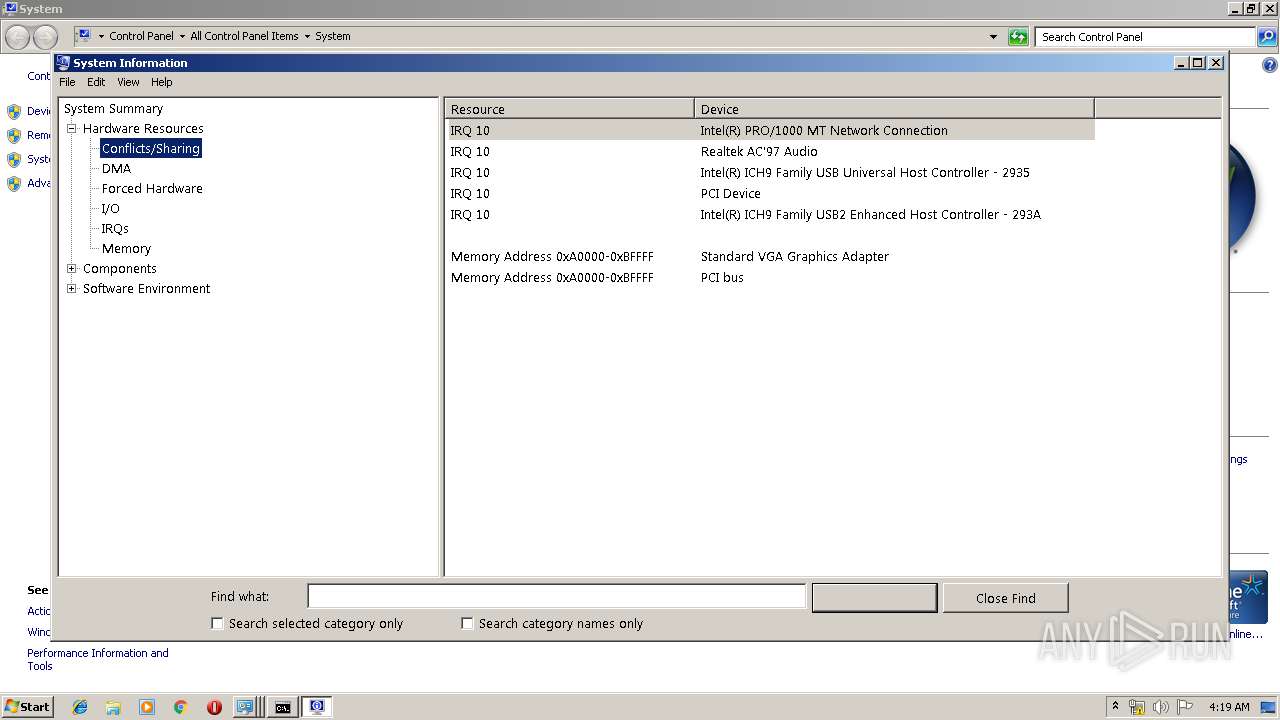This screenshot has width=1280, height=720.
Task: Expand the Software Environment node
Action: click(x=72, y=288)
